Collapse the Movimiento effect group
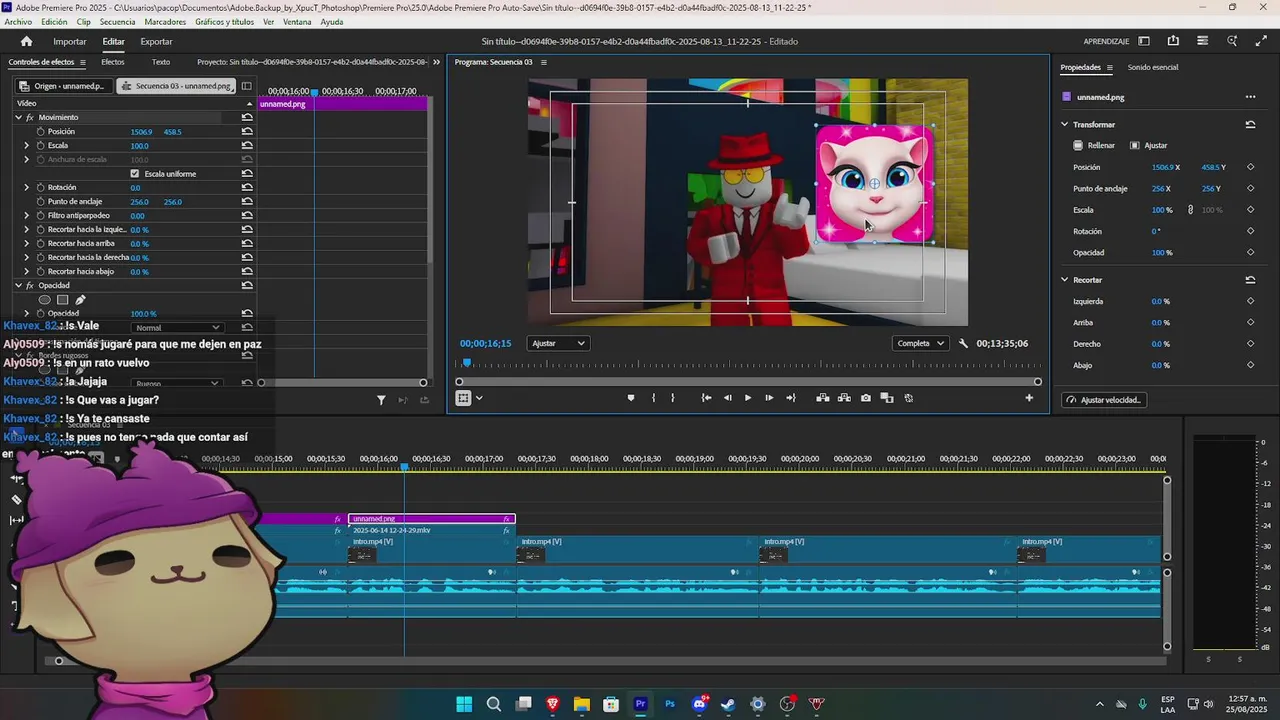 click(x=18, y=117)
